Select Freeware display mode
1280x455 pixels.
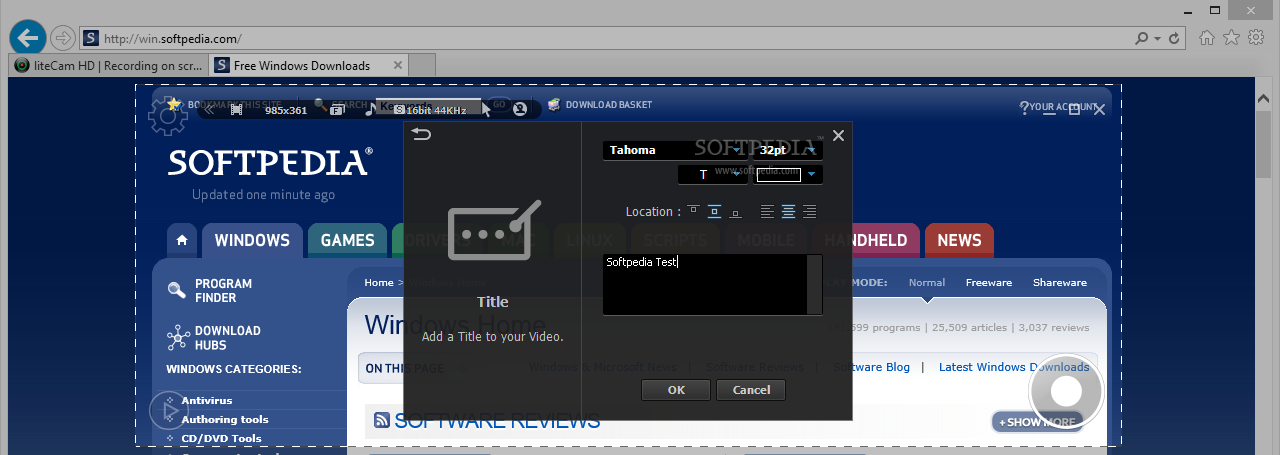tap(989, 283)
